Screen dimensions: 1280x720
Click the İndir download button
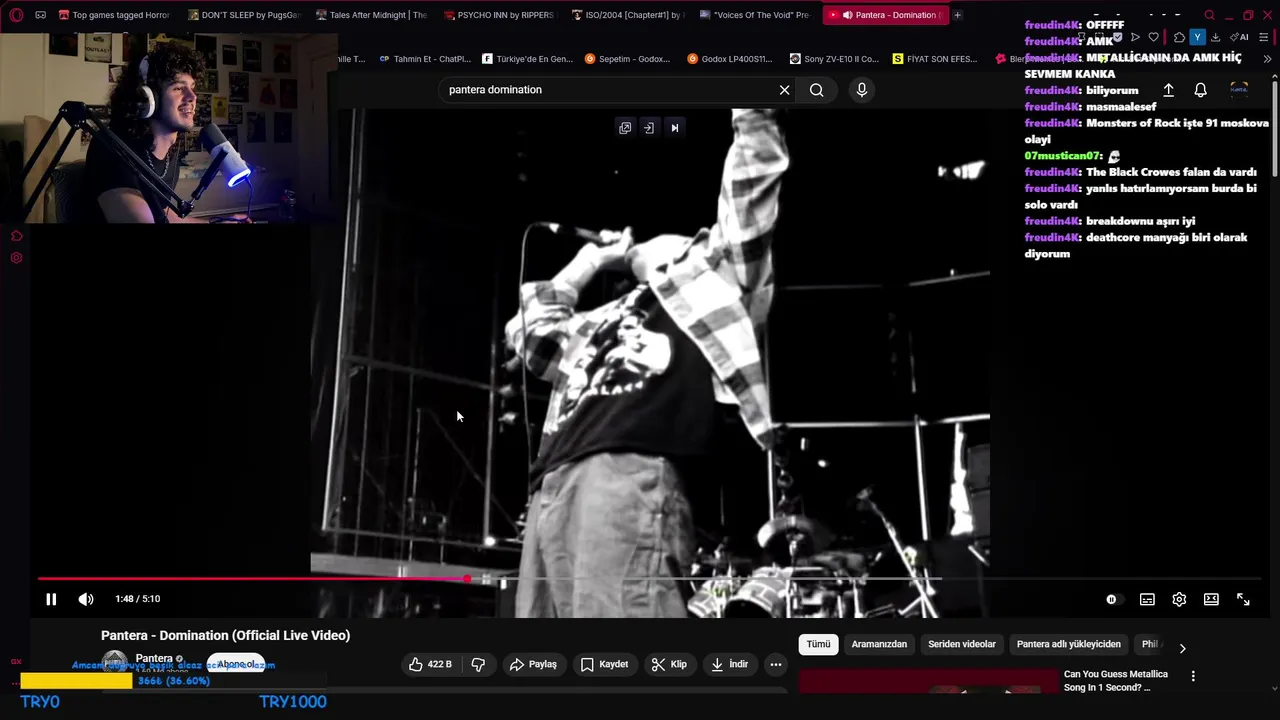tap(730, 664)
